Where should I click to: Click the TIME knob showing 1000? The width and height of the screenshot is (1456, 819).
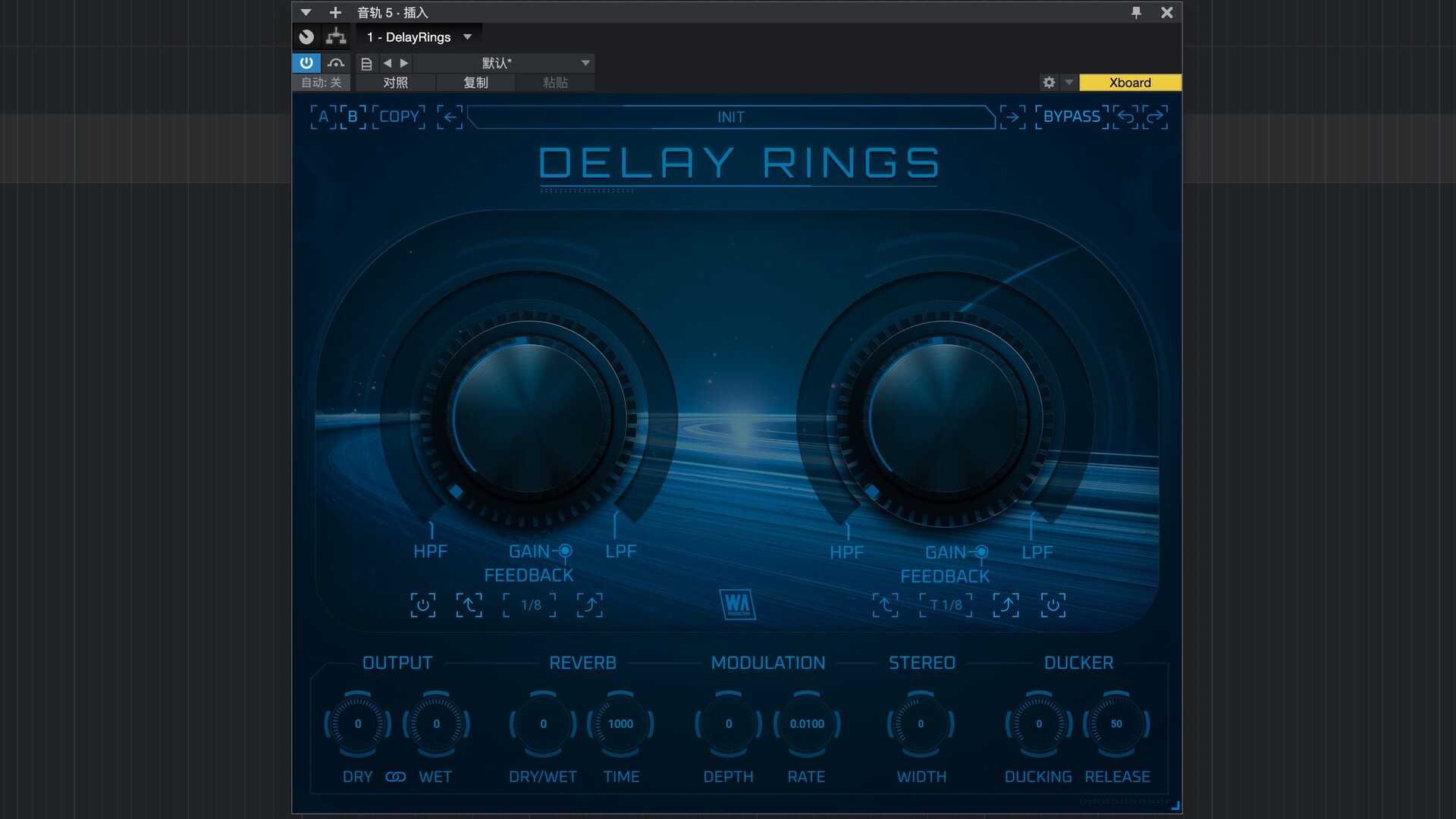click(620, 724)
